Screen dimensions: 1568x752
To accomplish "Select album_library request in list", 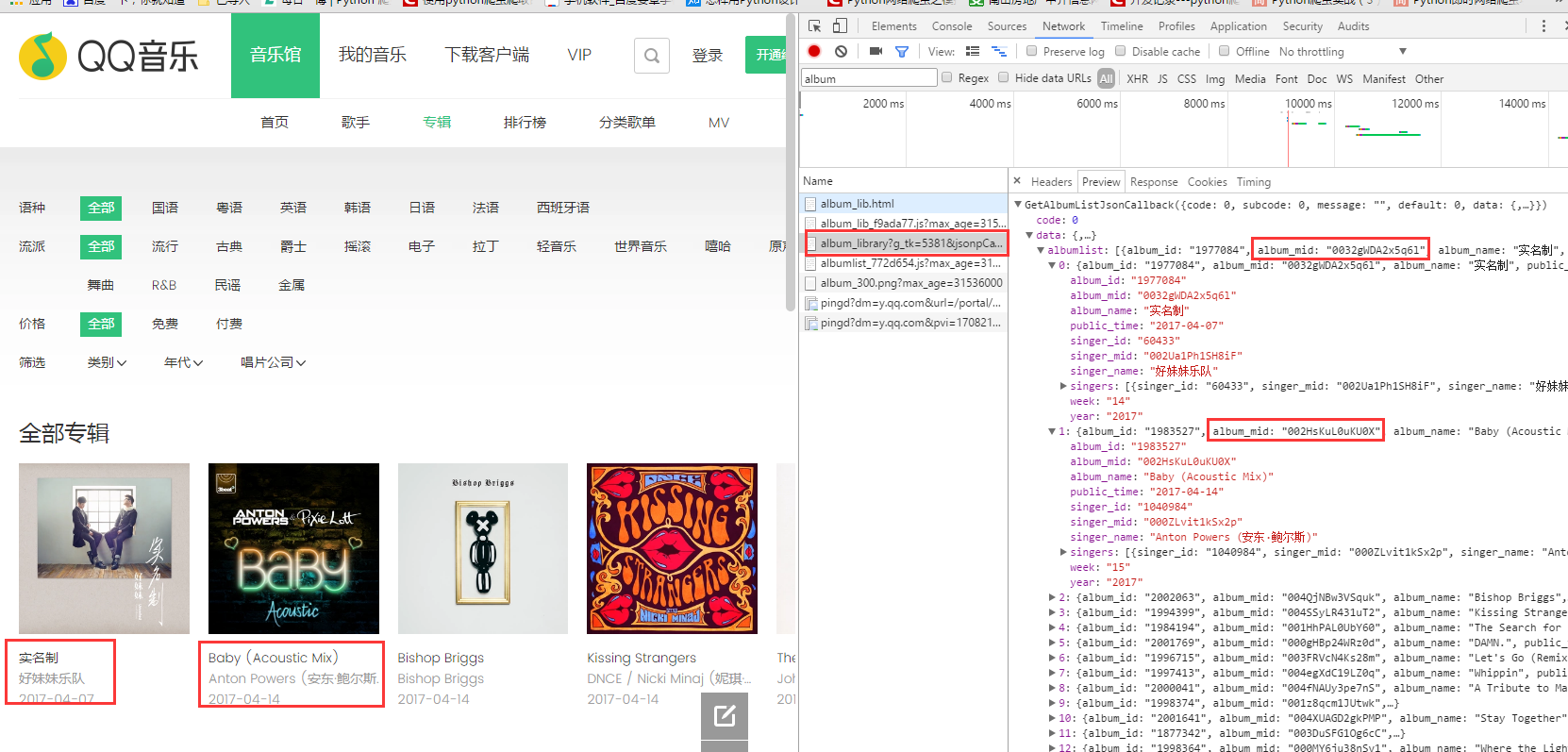I will click(x=904, y=243).
